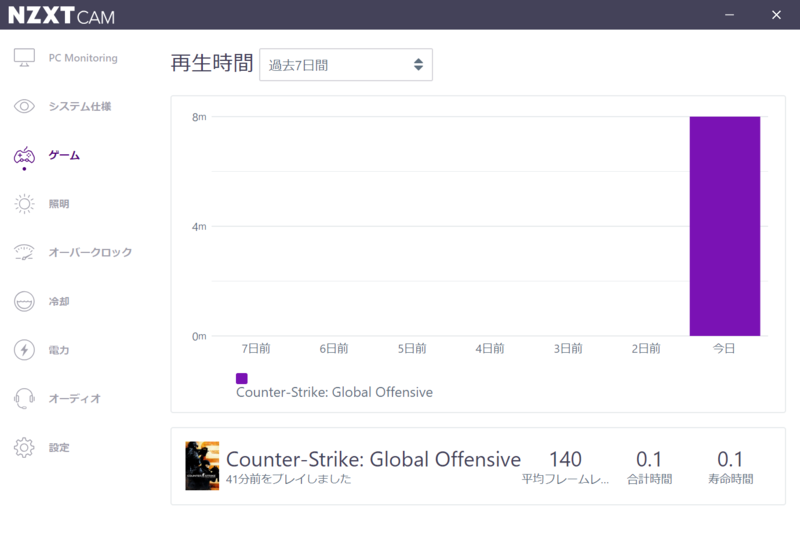
Task: Click the 7日前 axis label
Action: pyautogui.click(x=256, y=348)
